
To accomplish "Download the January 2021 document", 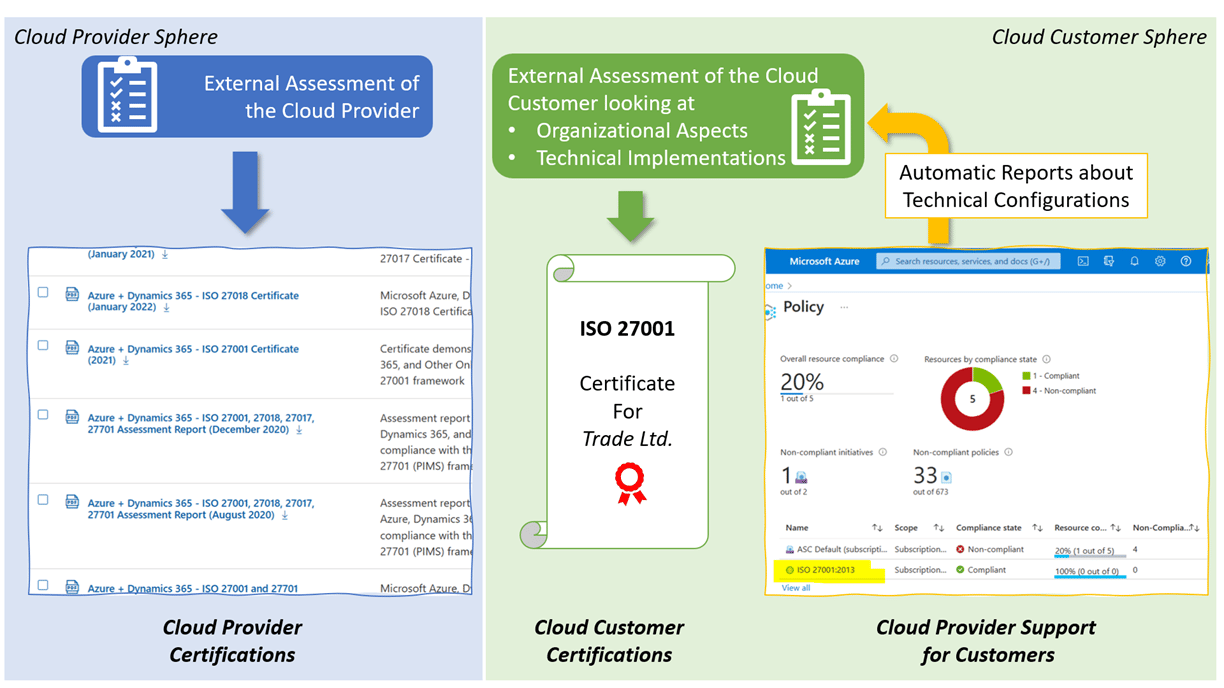I will (165, 254).
